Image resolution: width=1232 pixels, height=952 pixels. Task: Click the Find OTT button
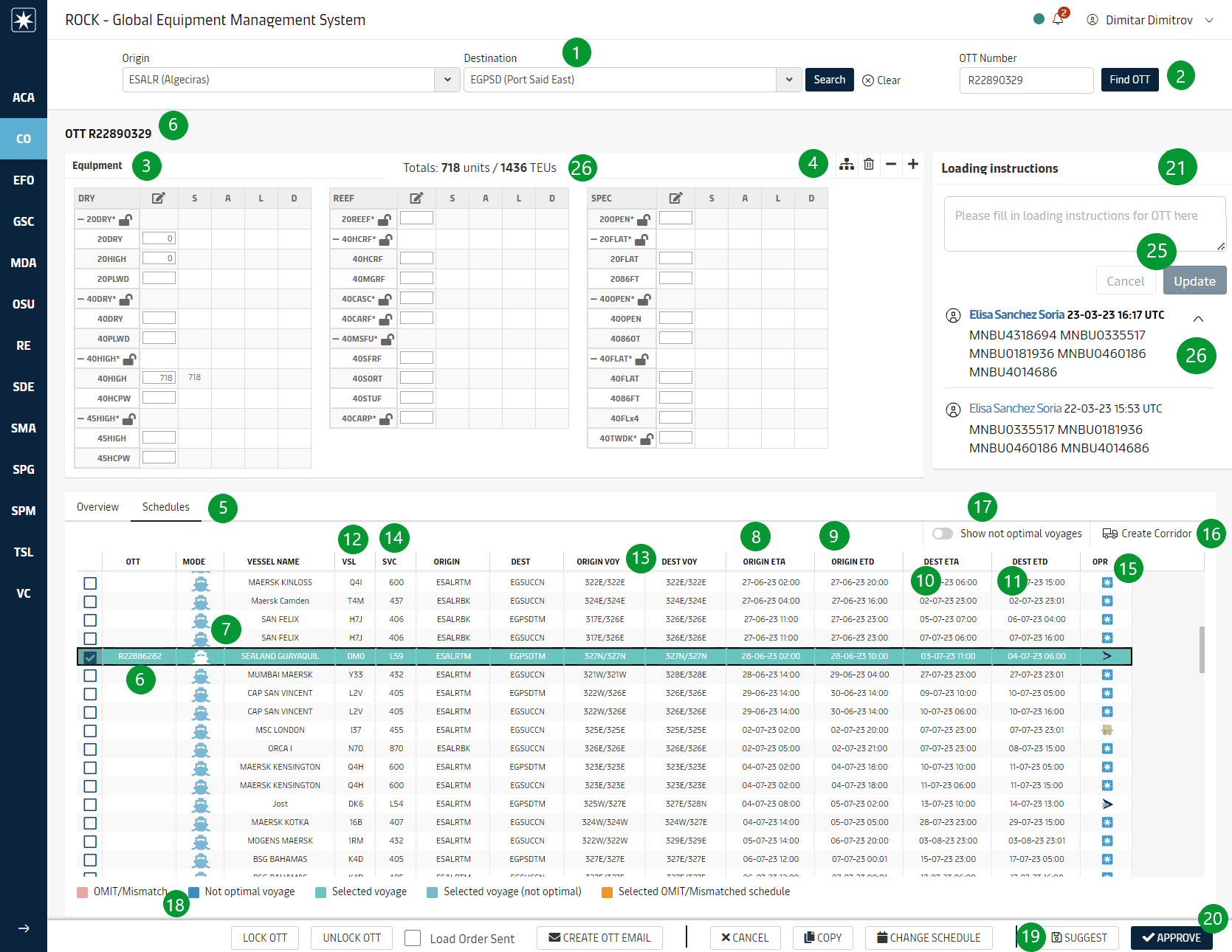(1129, 80)
